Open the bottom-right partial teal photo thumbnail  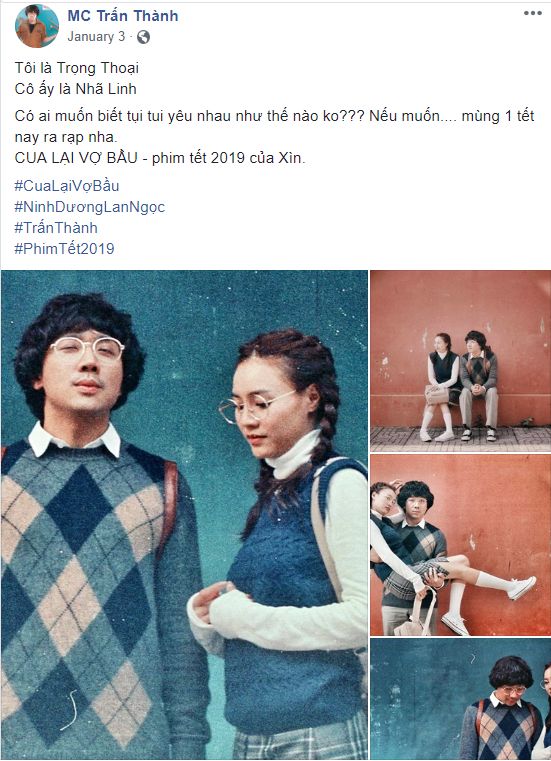pyautogui.click(x=460, y=699)
